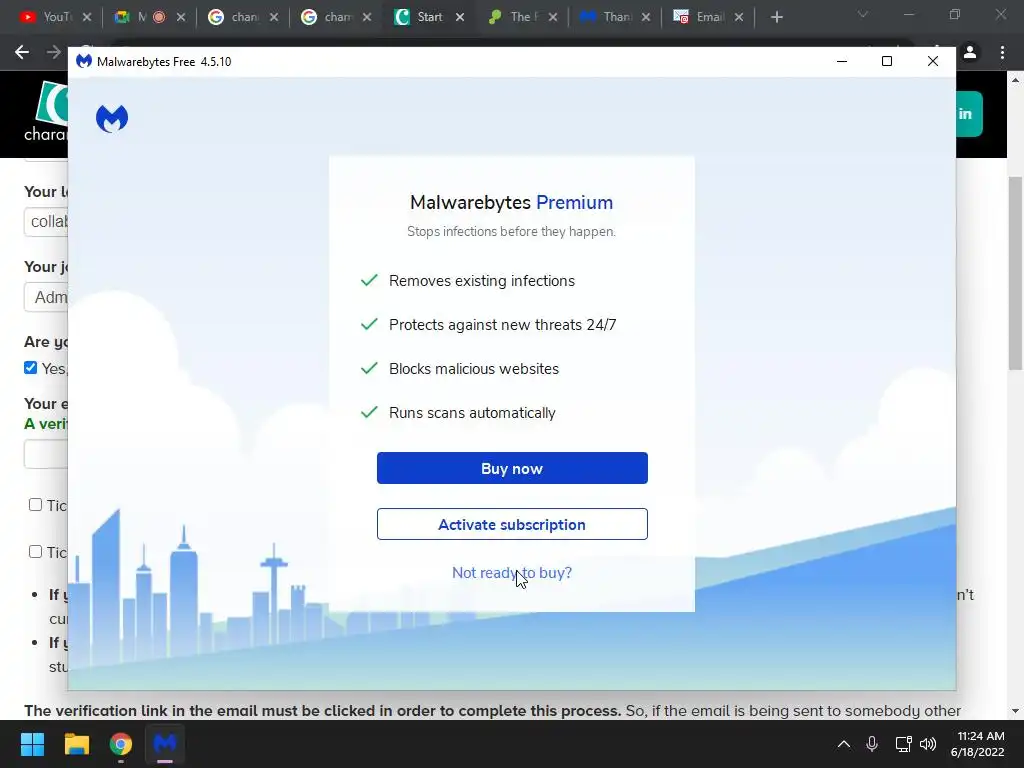Click the microphone icon in system tray
The height and width of the screenshot is (768, 1024).
872,744
